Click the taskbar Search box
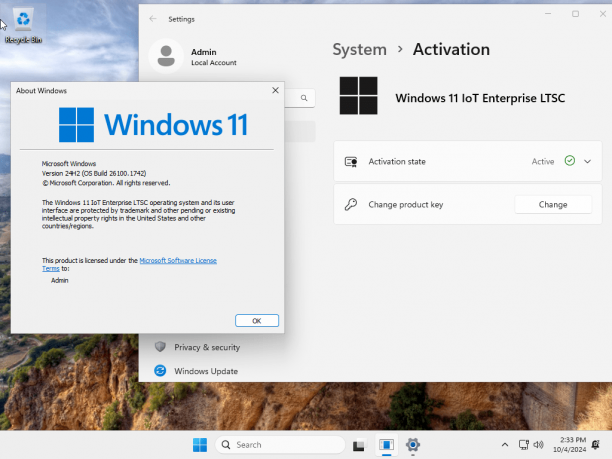 [x=280, y=445]
